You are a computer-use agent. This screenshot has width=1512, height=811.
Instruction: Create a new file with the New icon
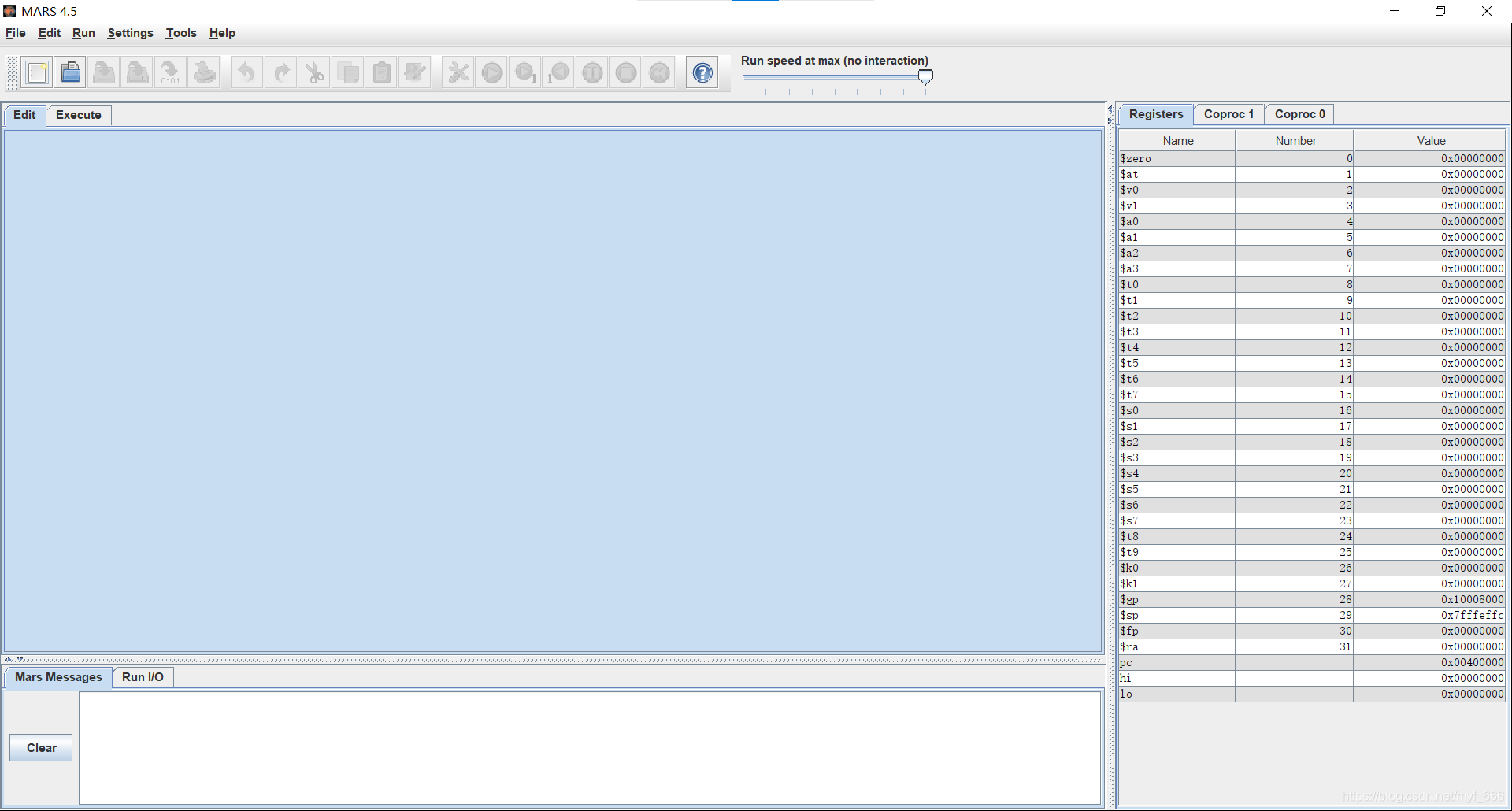(37, 73)
